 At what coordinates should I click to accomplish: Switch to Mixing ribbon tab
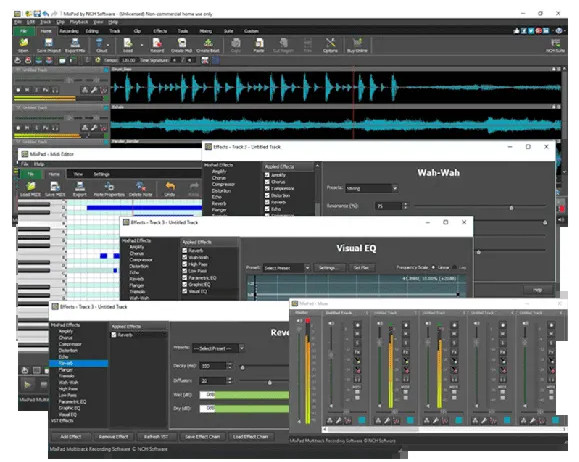tap(206, 31)
